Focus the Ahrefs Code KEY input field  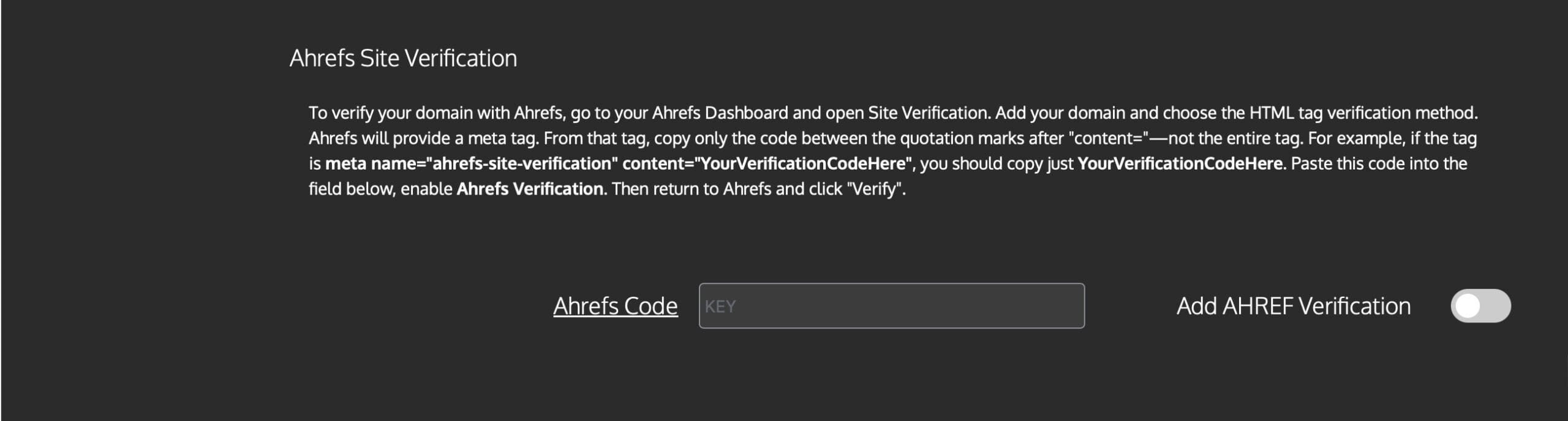[x=891, y=306]
